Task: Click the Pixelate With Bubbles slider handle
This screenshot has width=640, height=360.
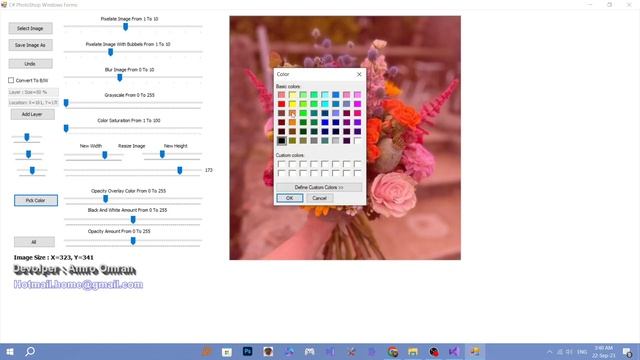Action: pyautogui.click(x=110, y=52)
